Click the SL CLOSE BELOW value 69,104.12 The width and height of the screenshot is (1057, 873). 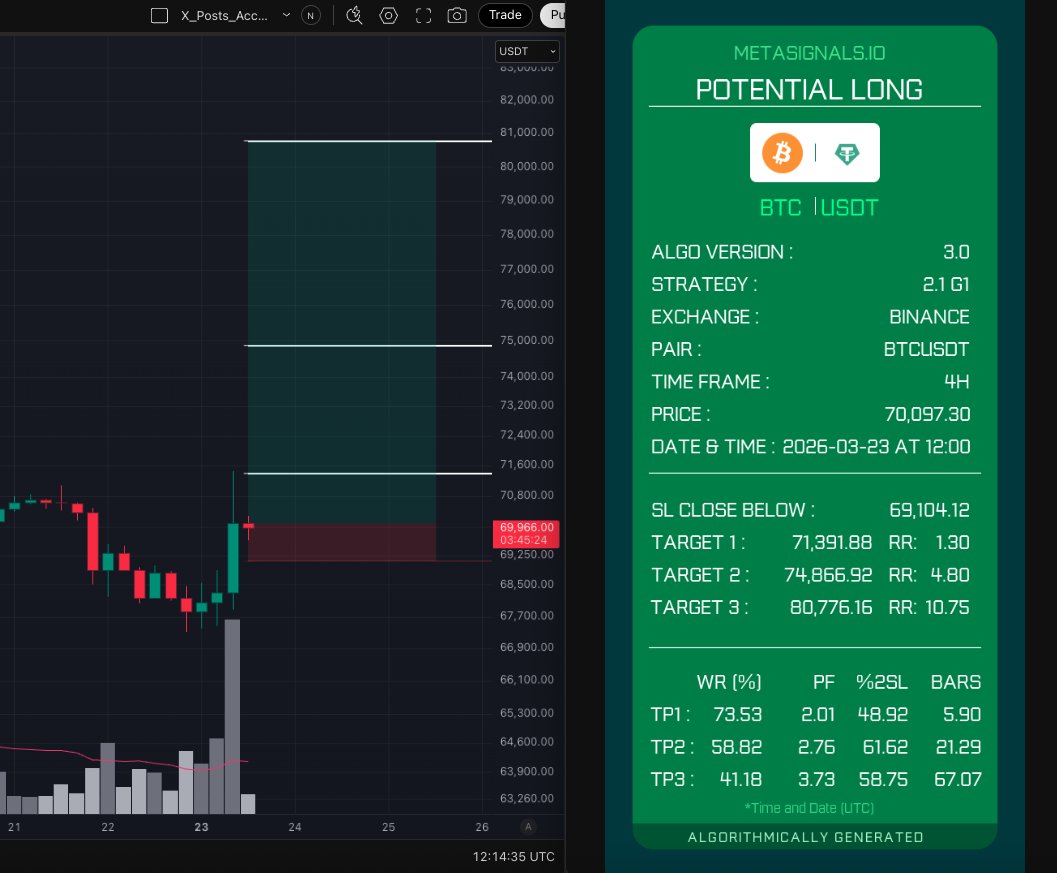point(929,510)
